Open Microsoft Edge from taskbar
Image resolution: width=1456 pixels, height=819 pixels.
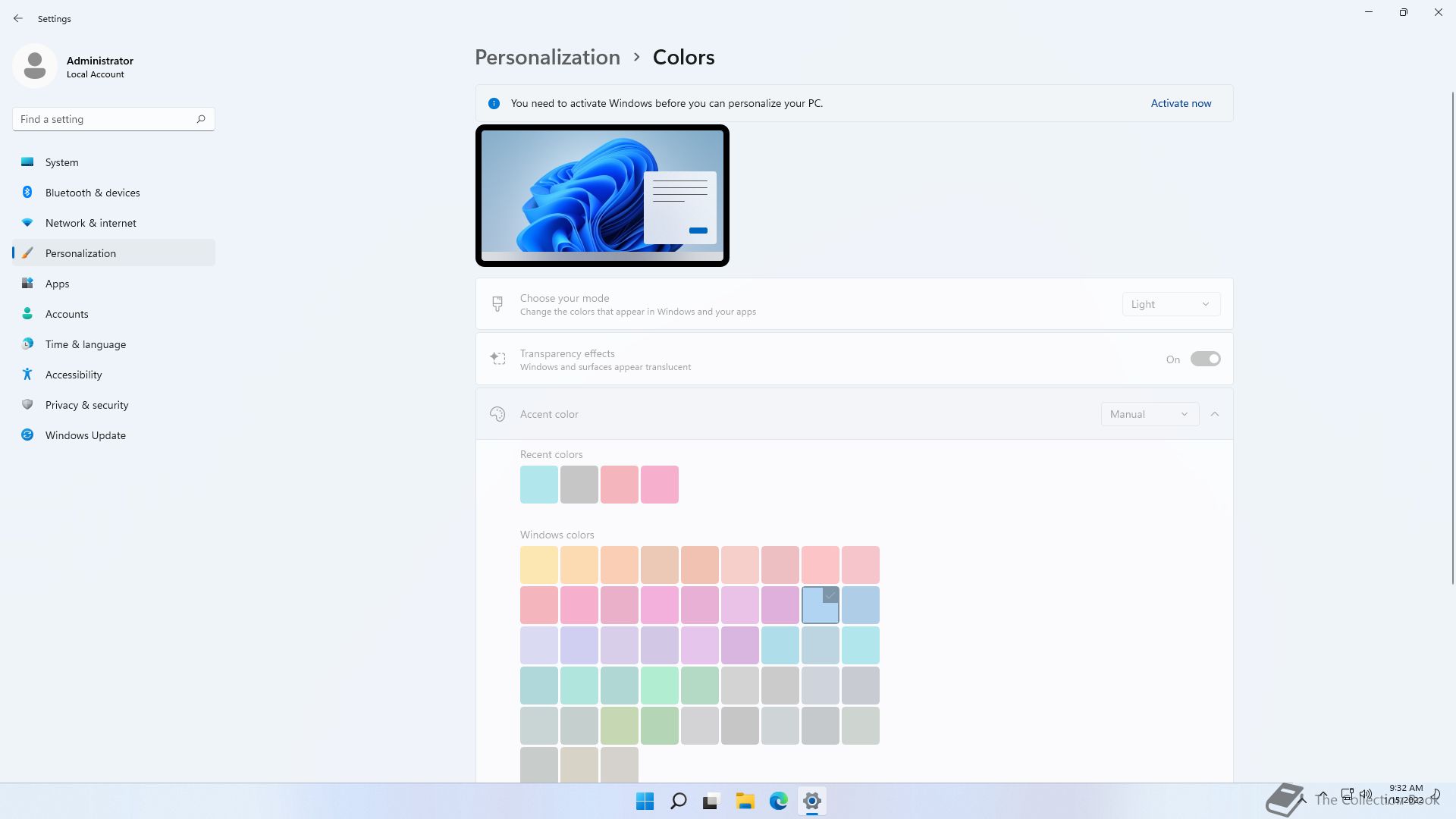tap(778, 801)
